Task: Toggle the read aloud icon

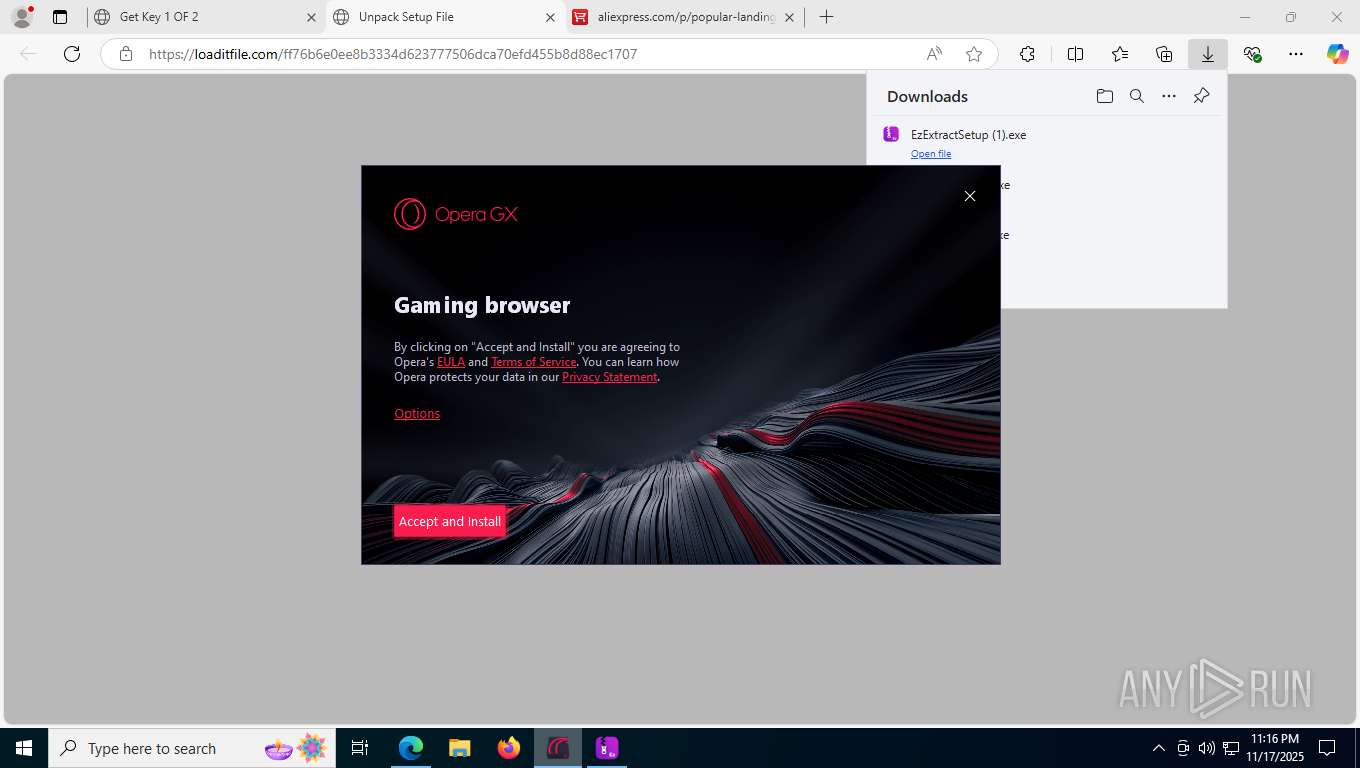Action: click(934, 54)
